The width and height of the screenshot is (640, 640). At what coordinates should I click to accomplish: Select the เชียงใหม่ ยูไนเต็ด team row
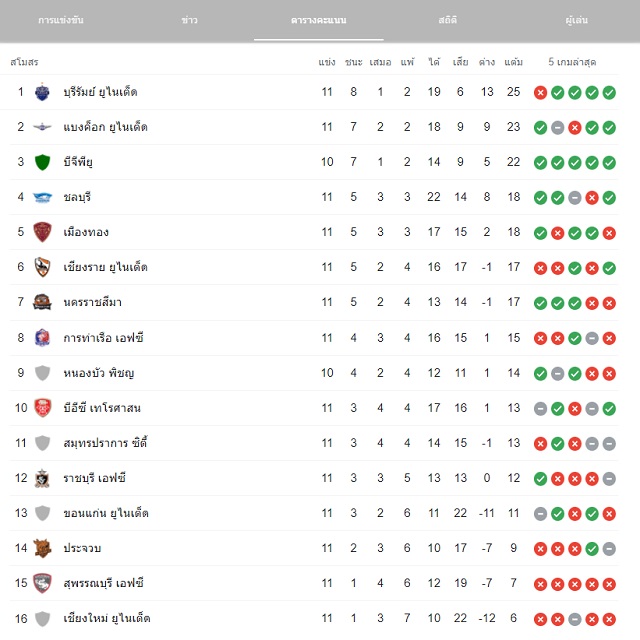tap(313, 618)
